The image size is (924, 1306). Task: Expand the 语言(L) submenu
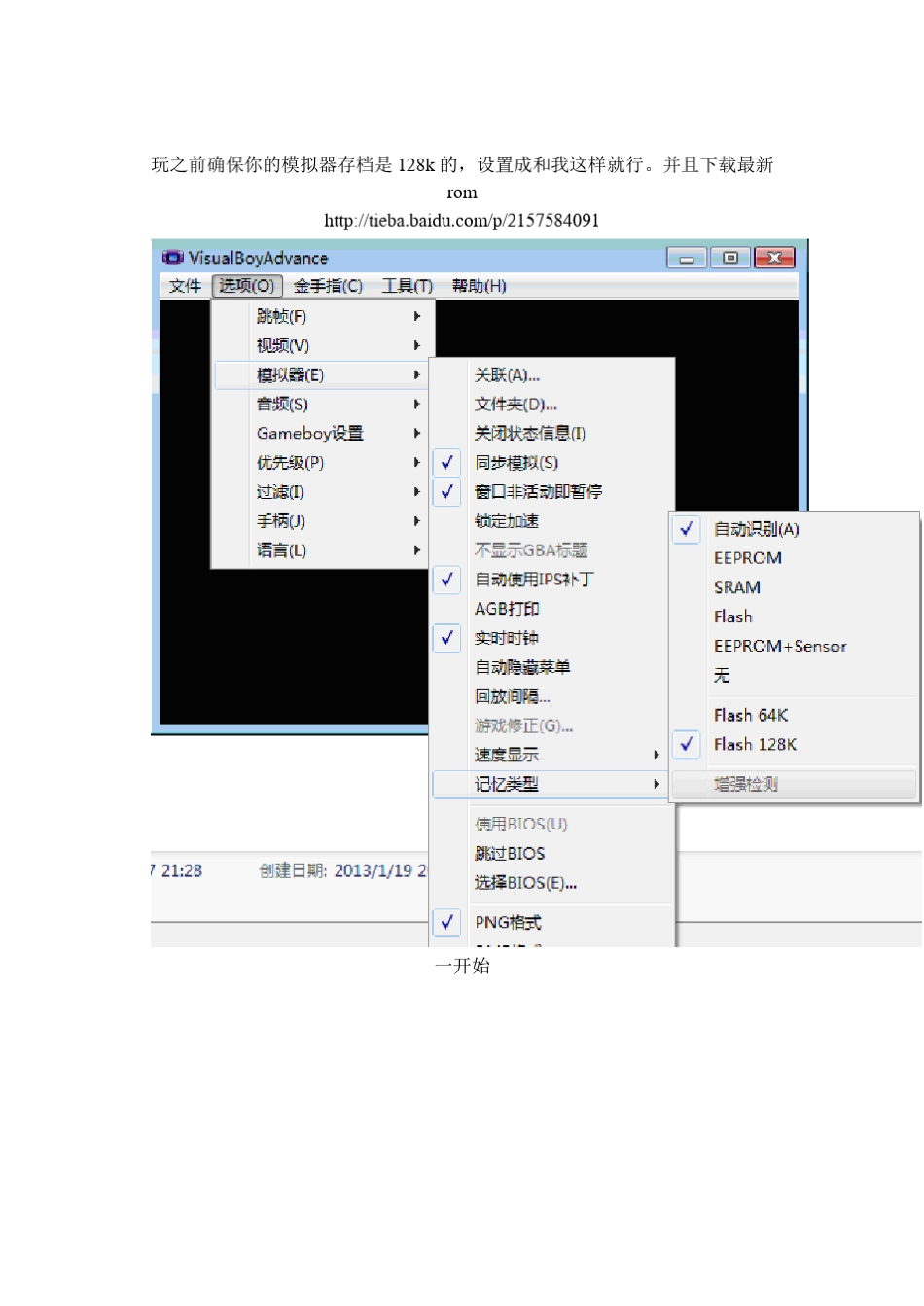323,549
